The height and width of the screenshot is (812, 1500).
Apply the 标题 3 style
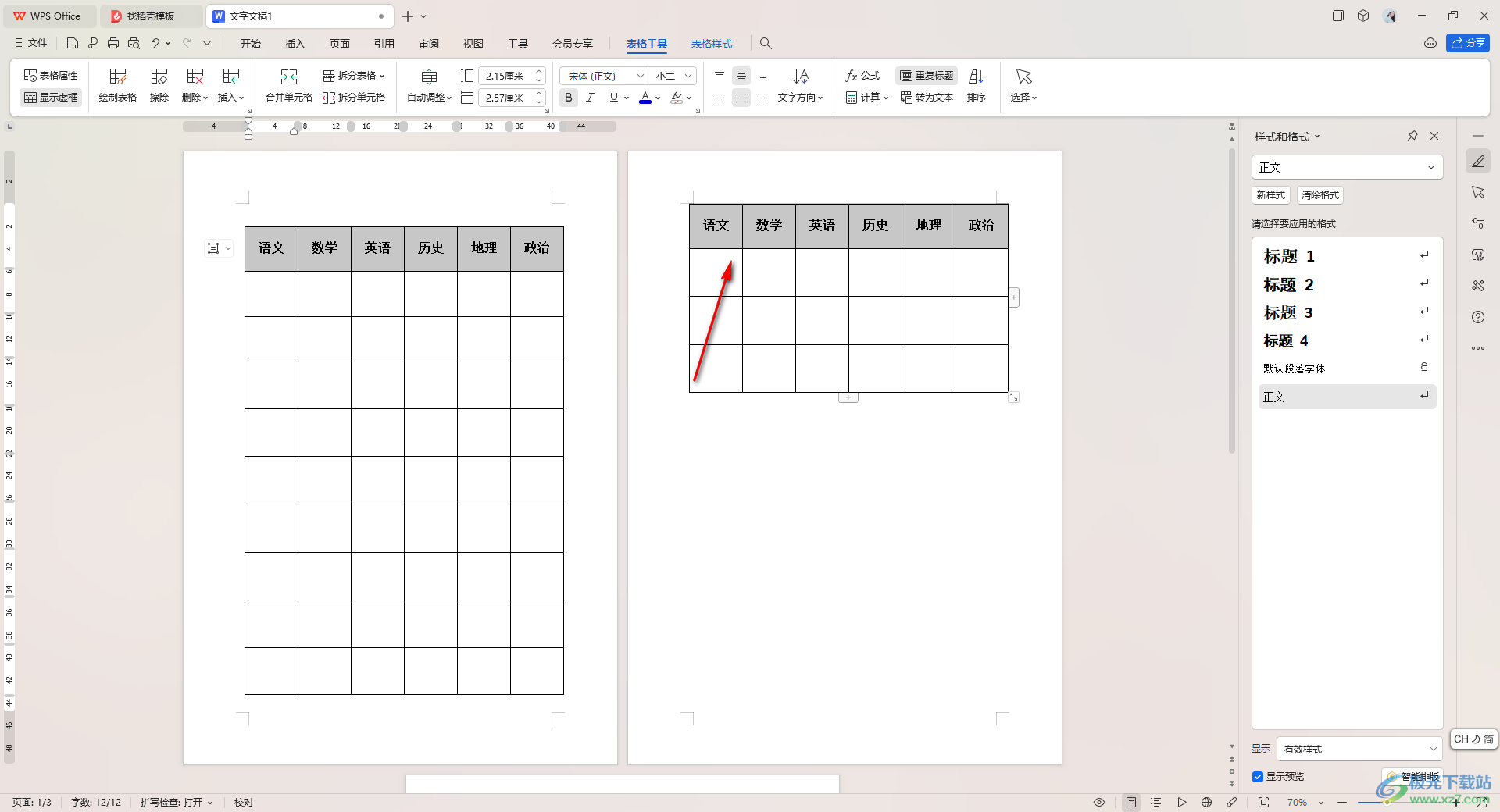tap(1347, 312)
